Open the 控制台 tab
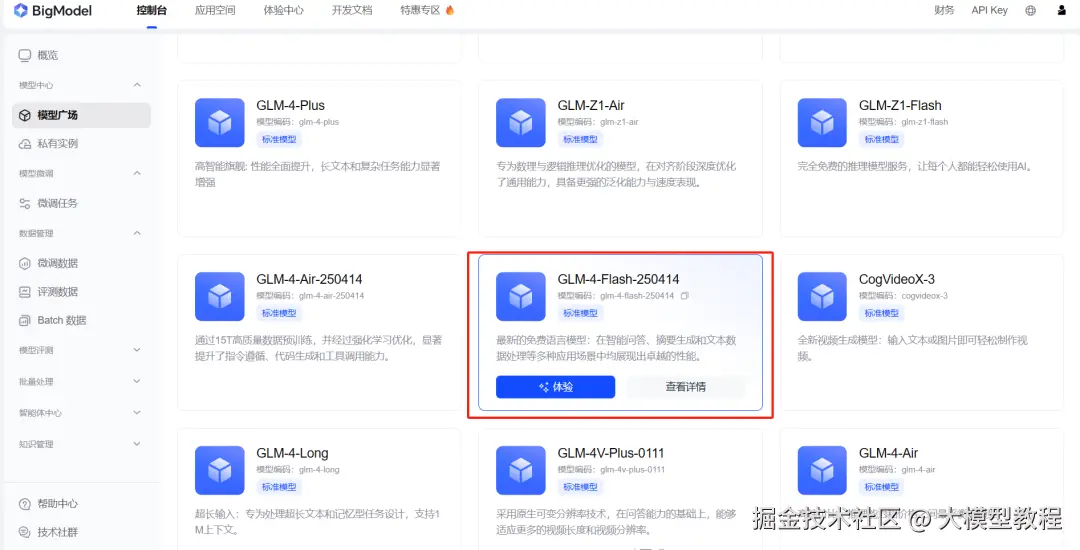Viewport: 1080px width, 550px height. 152,10
